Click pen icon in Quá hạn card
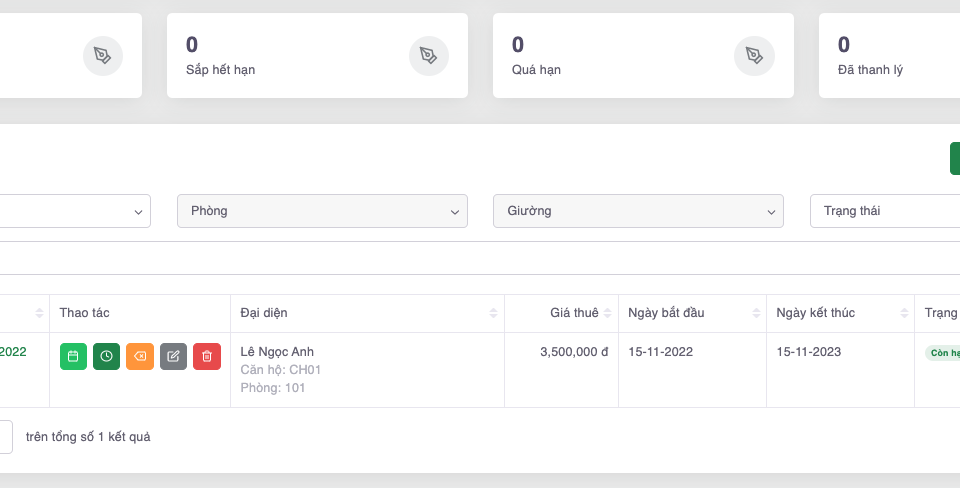Screen dimensions: 960x488 click(x=754, y=55)
